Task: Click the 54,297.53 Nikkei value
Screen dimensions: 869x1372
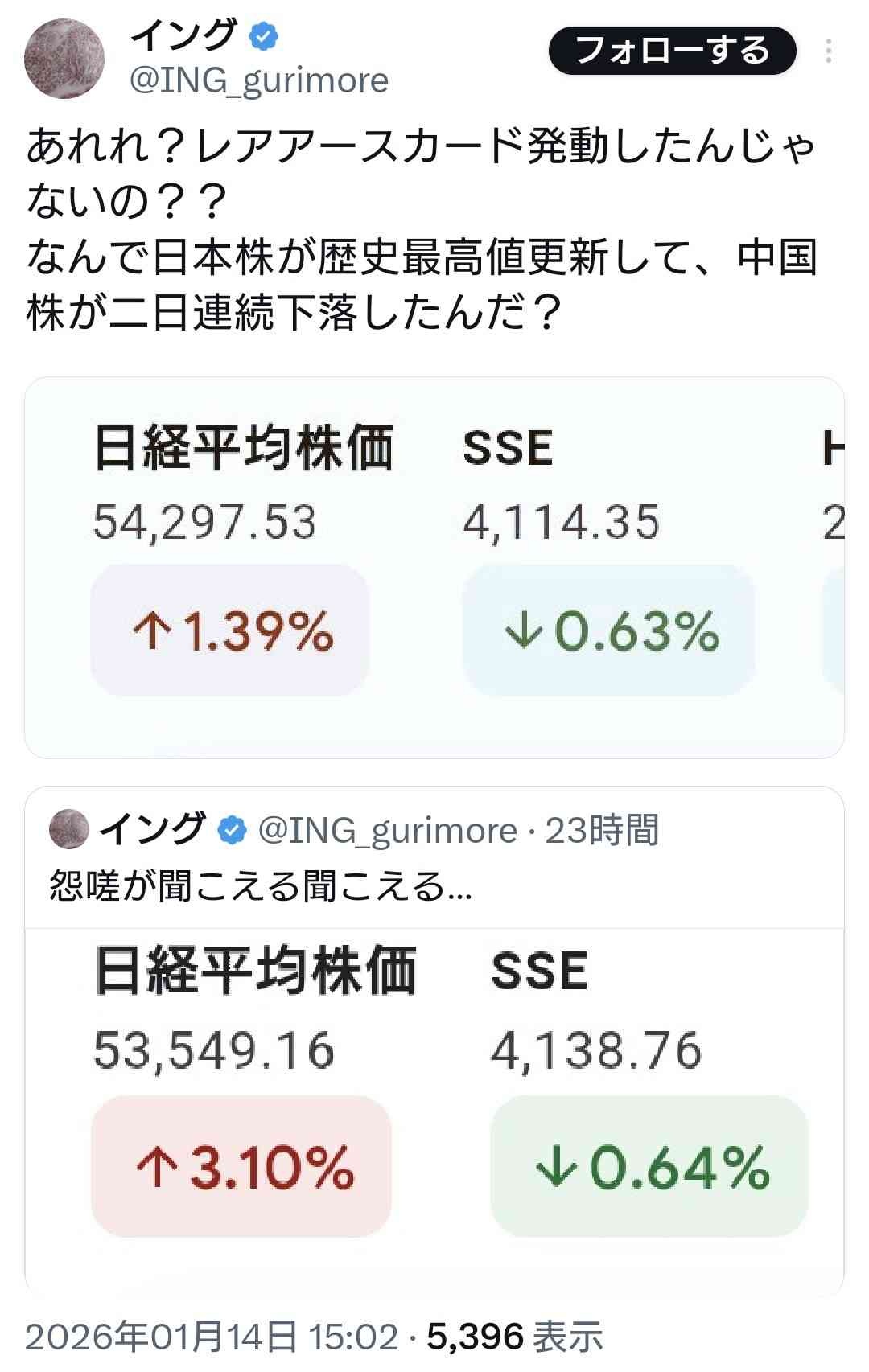Action: click(x=204, y=522)
